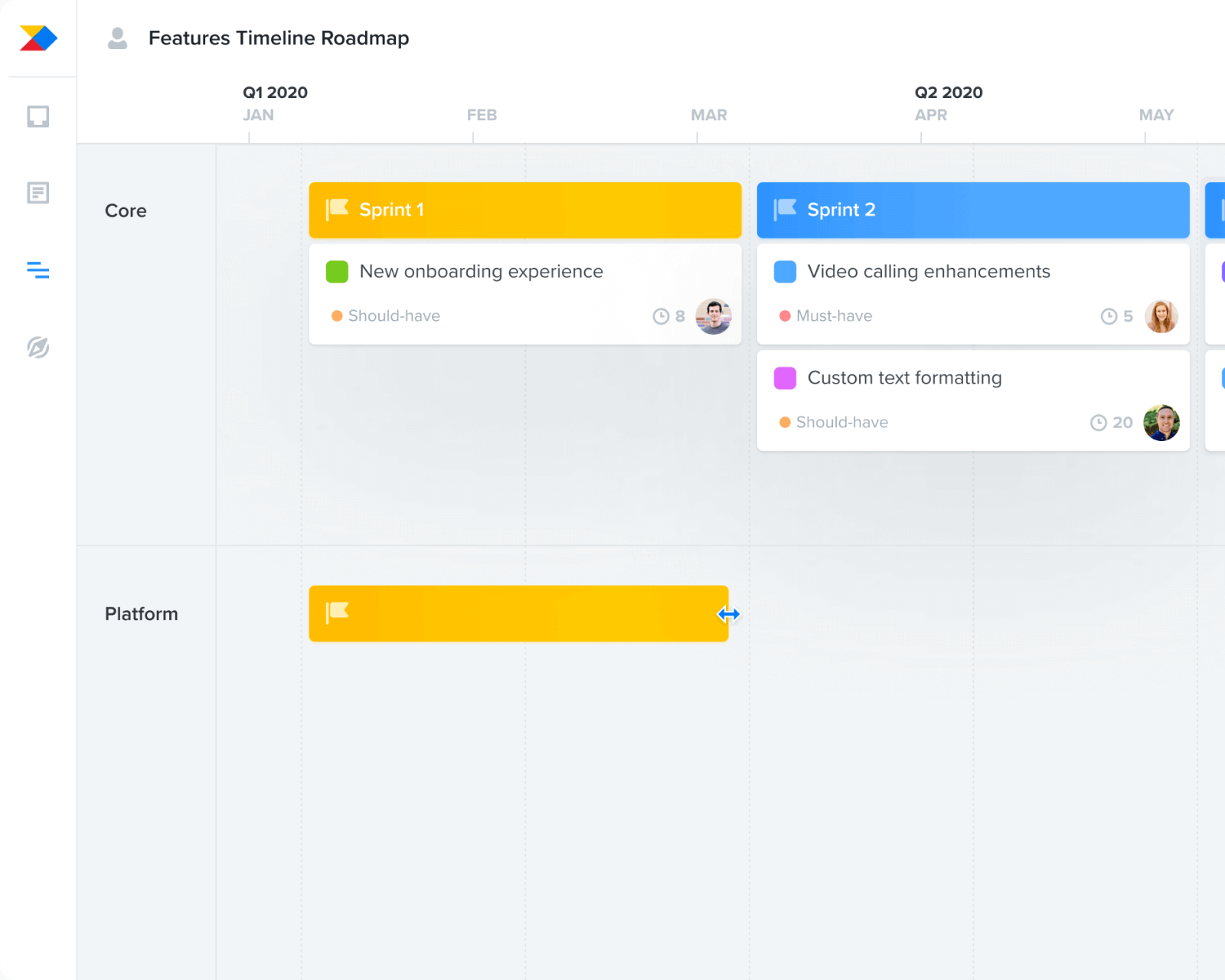The height and width of the screenshot is (980, 1225).
Task: Expand the Platform swimlane row
Action: click(141, 613)
